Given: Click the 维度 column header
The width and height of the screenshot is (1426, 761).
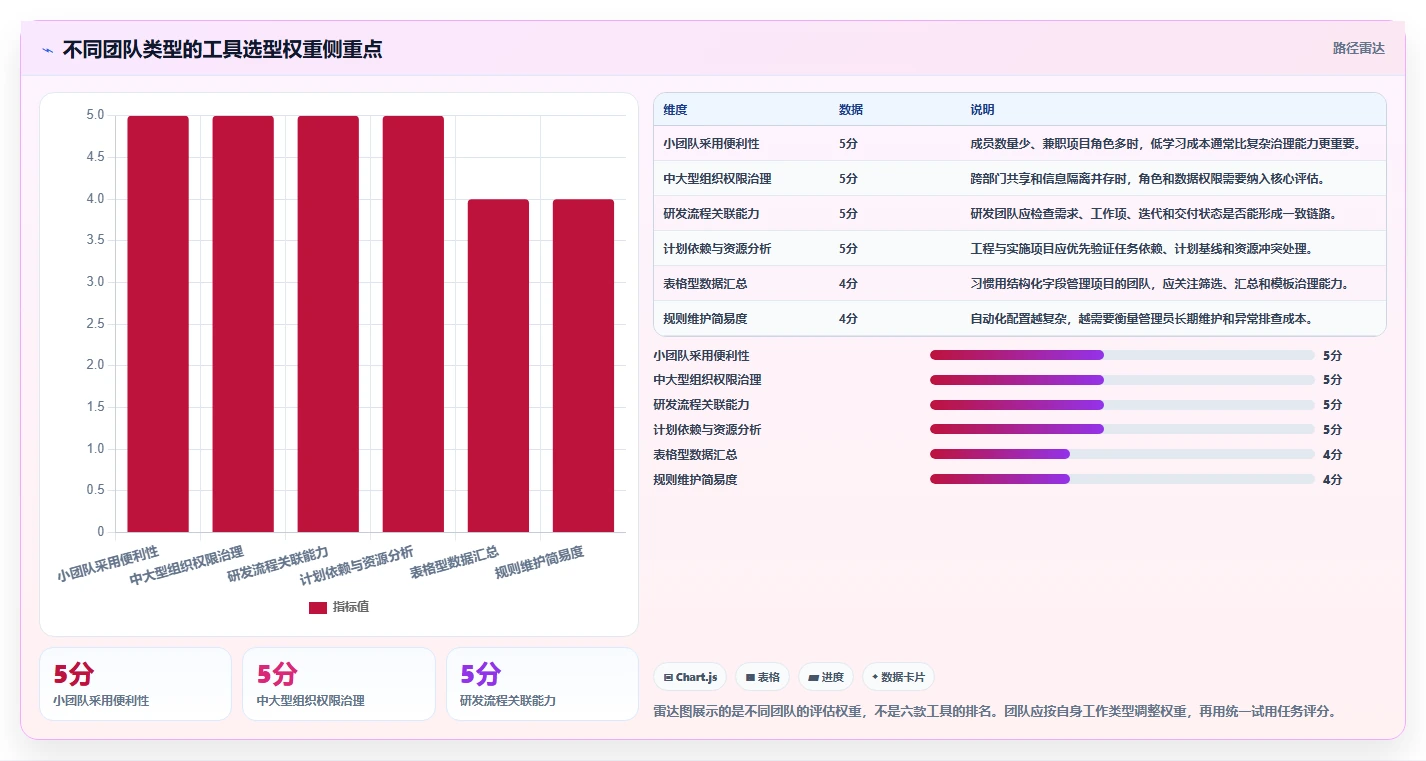Looking at the screenshot, I should pyautogui.click(x=675, y=109).
